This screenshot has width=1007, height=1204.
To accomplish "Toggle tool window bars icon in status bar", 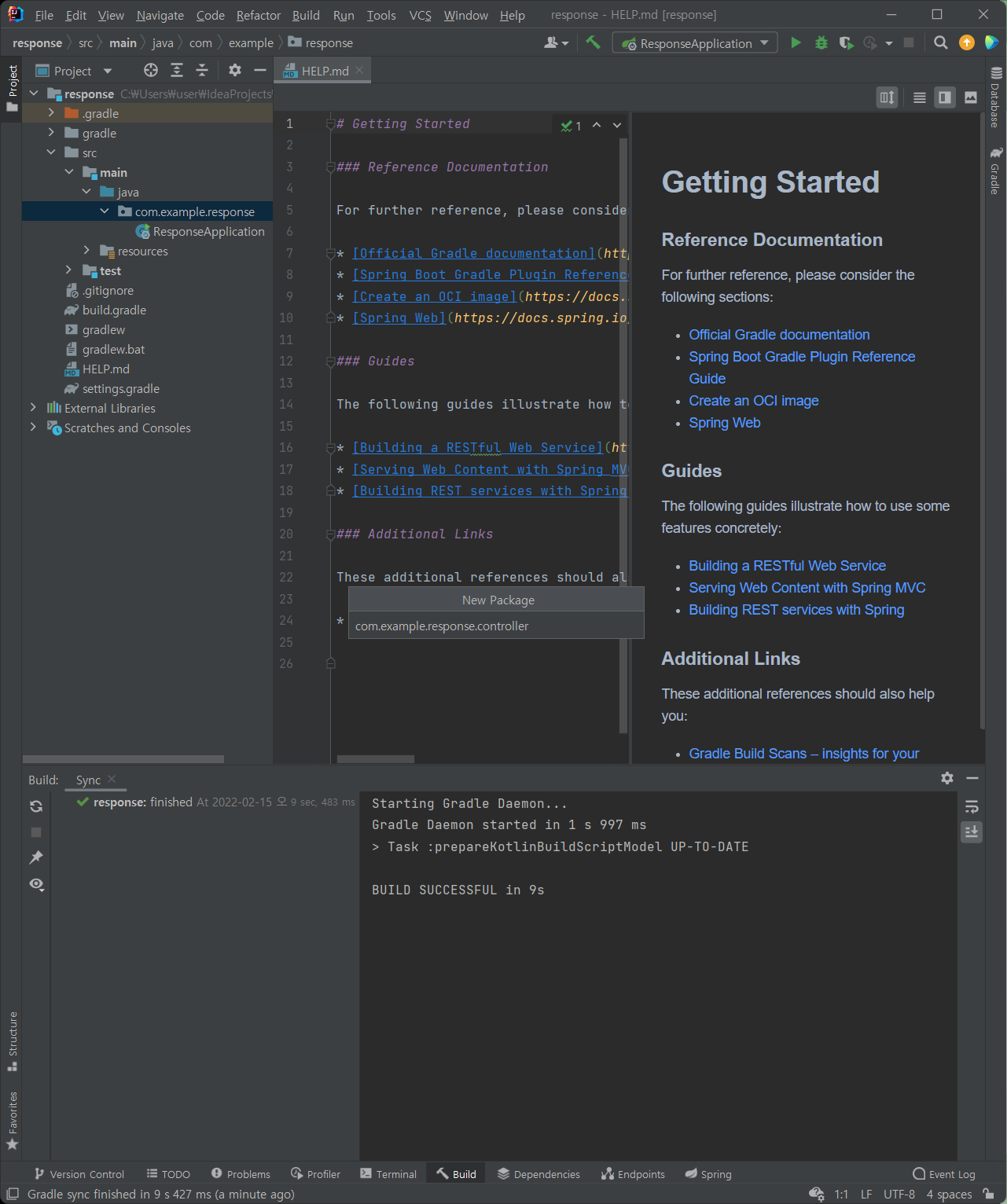I will pos(13,1194).
